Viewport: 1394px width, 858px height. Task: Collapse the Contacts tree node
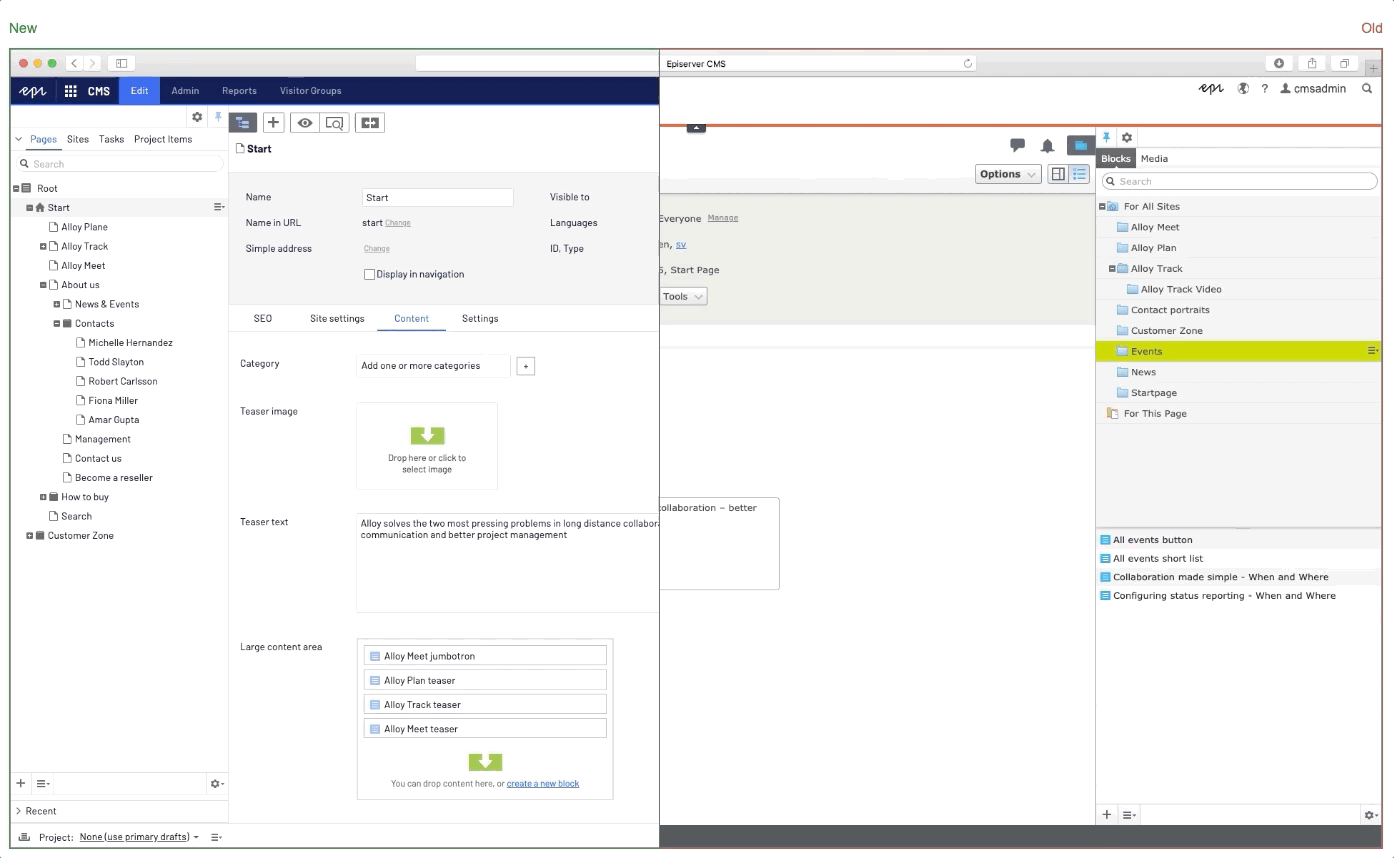click(57, 324)
